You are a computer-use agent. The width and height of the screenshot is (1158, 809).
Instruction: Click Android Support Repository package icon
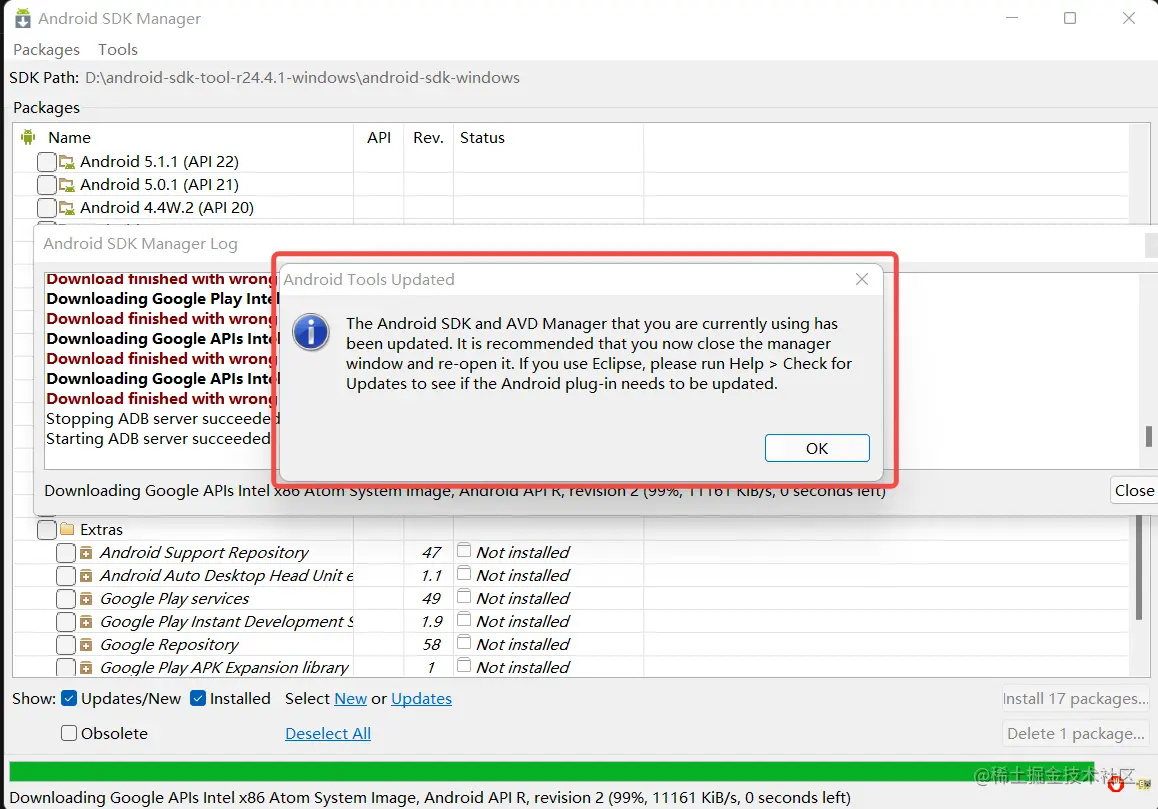pyautogui.click(x=86, y=553)
